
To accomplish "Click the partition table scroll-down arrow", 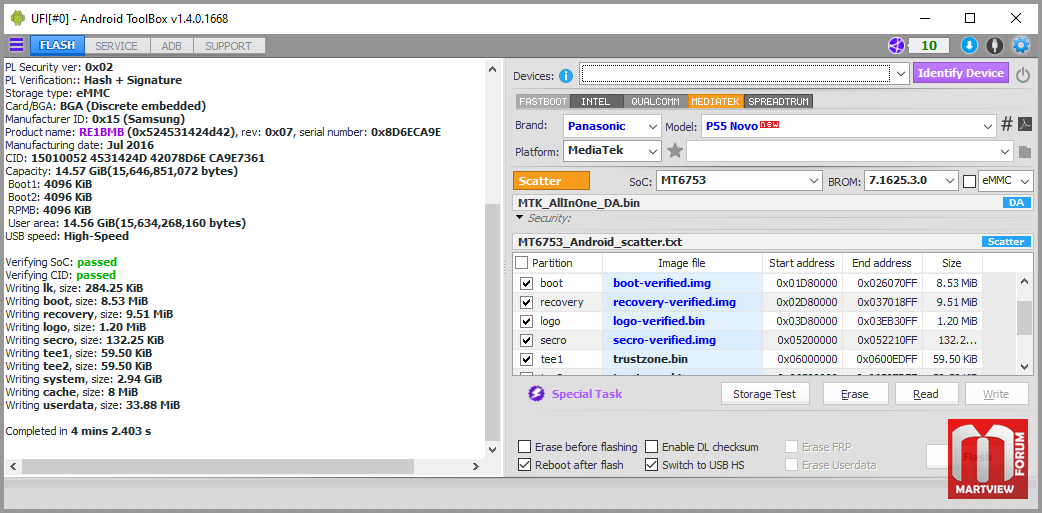I will (x=1025, y=366).
